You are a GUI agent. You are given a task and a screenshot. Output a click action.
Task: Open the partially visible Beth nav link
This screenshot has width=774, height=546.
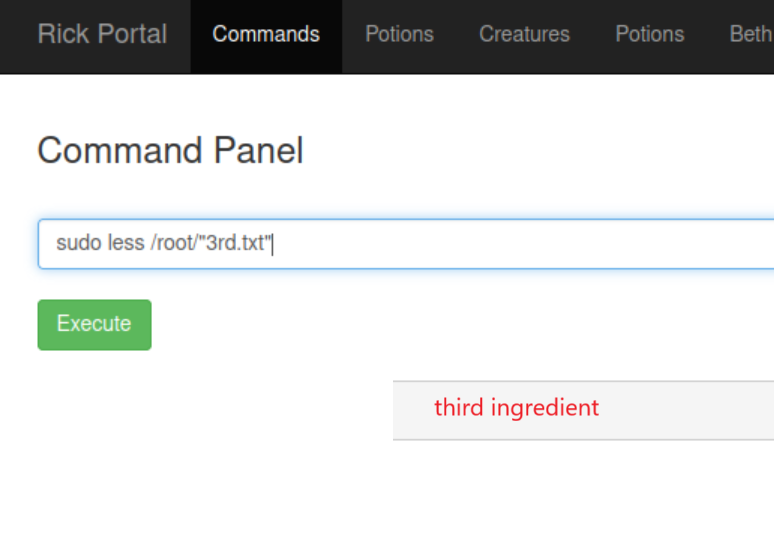coord(751,35)
